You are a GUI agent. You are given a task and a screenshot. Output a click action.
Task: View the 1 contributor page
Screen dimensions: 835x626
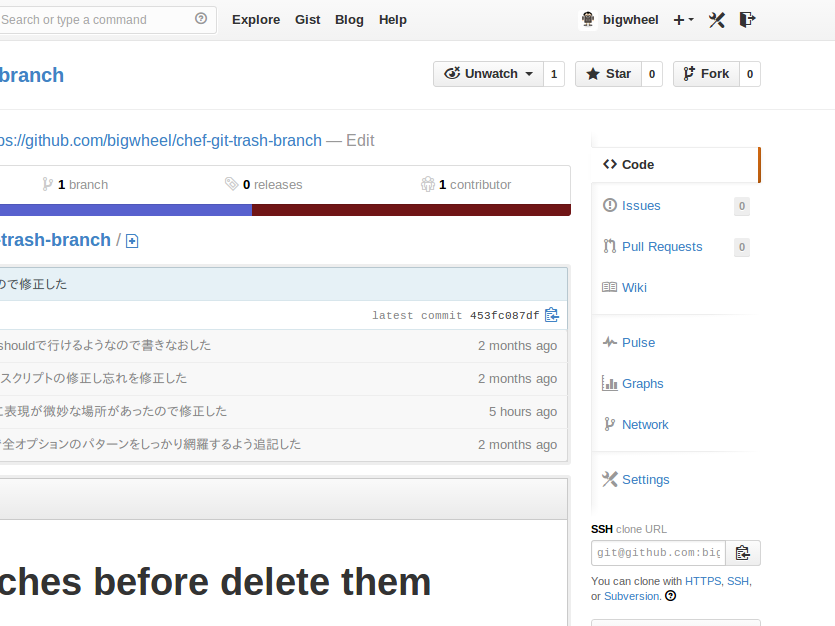(466, 185)
